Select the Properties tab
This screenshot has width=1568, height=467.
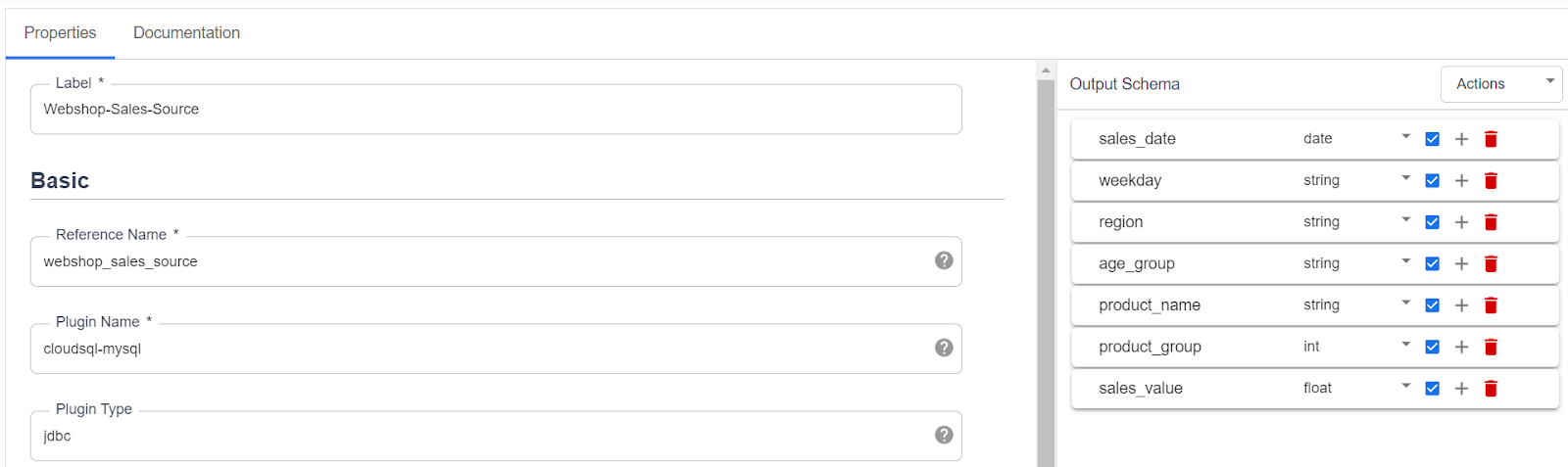point(60,32)
